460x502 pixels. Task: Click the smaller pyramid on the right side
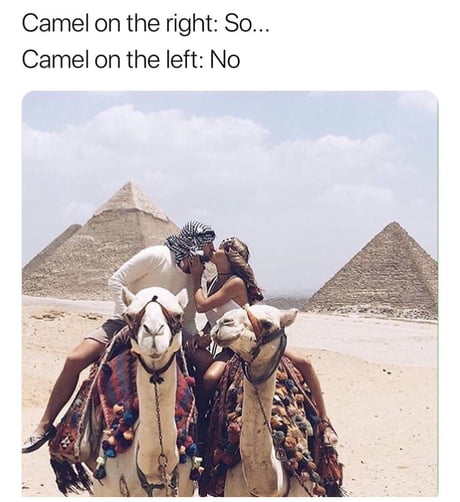coord(372,272)
